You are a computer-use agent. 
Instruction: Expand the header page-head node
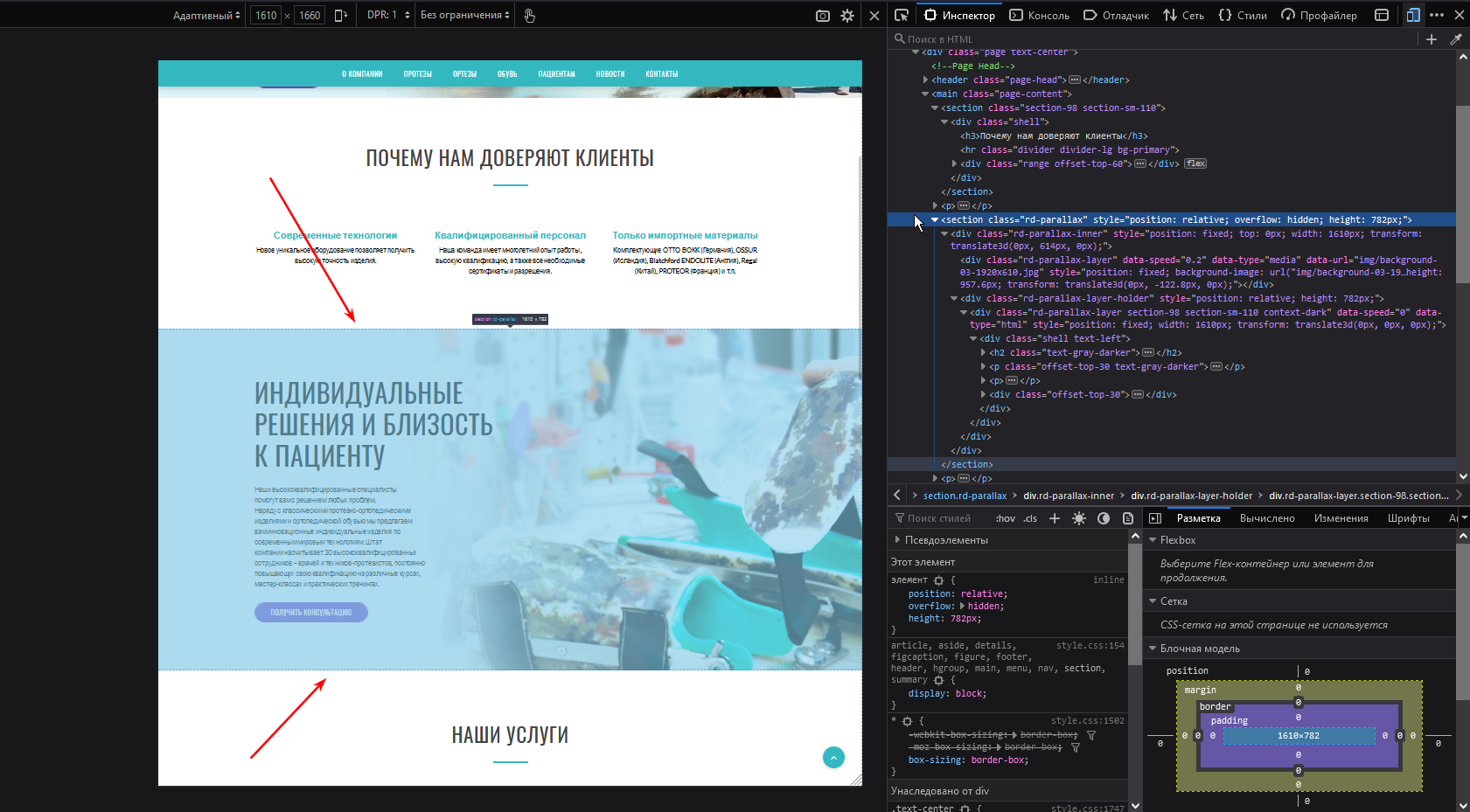click(925, 80)
